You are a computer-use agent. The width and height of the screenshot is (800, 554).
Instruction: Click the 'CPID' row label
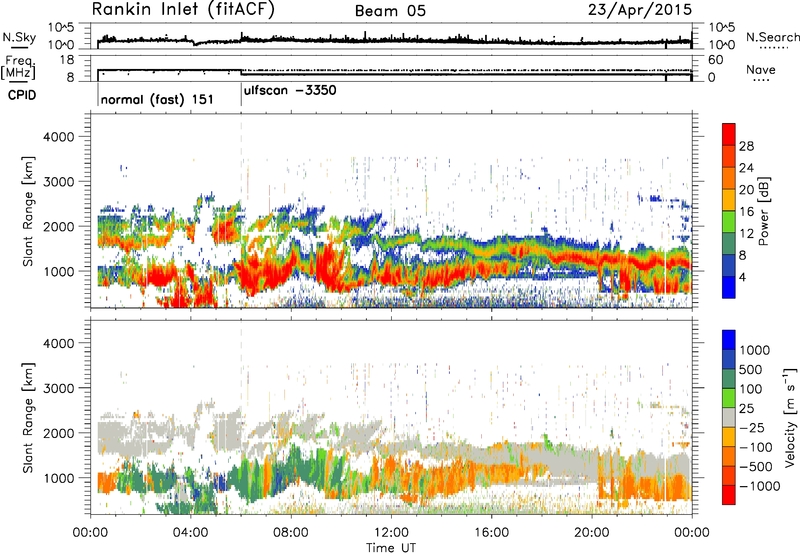click(22, 95)
